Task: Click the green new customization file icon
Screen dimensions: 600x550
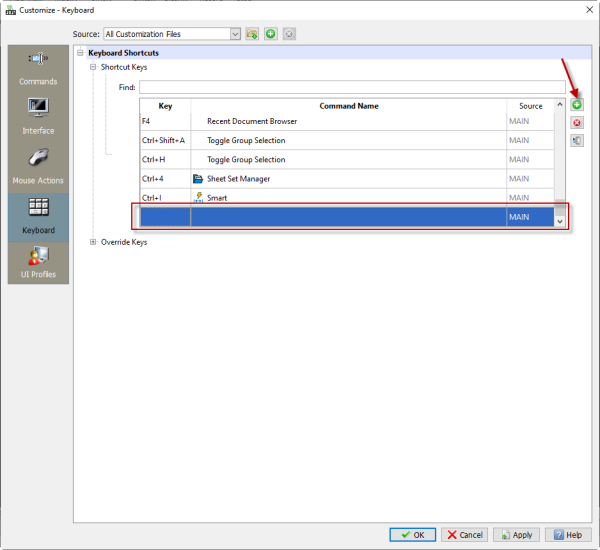Action: pos(270,34)
